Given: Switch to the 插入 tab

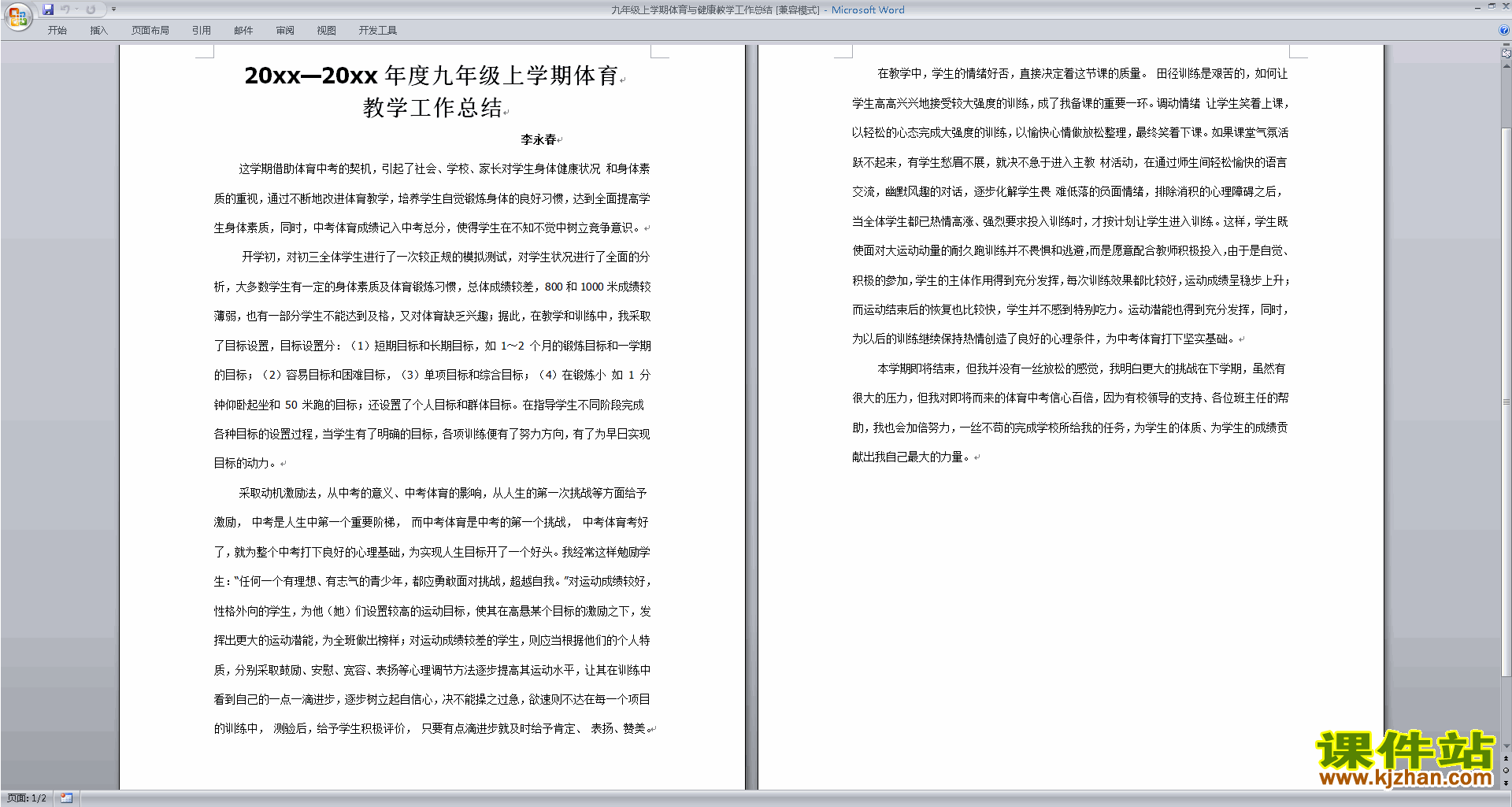Looking at the screenshot, I should pyautogui.click(x=98, y=30).
